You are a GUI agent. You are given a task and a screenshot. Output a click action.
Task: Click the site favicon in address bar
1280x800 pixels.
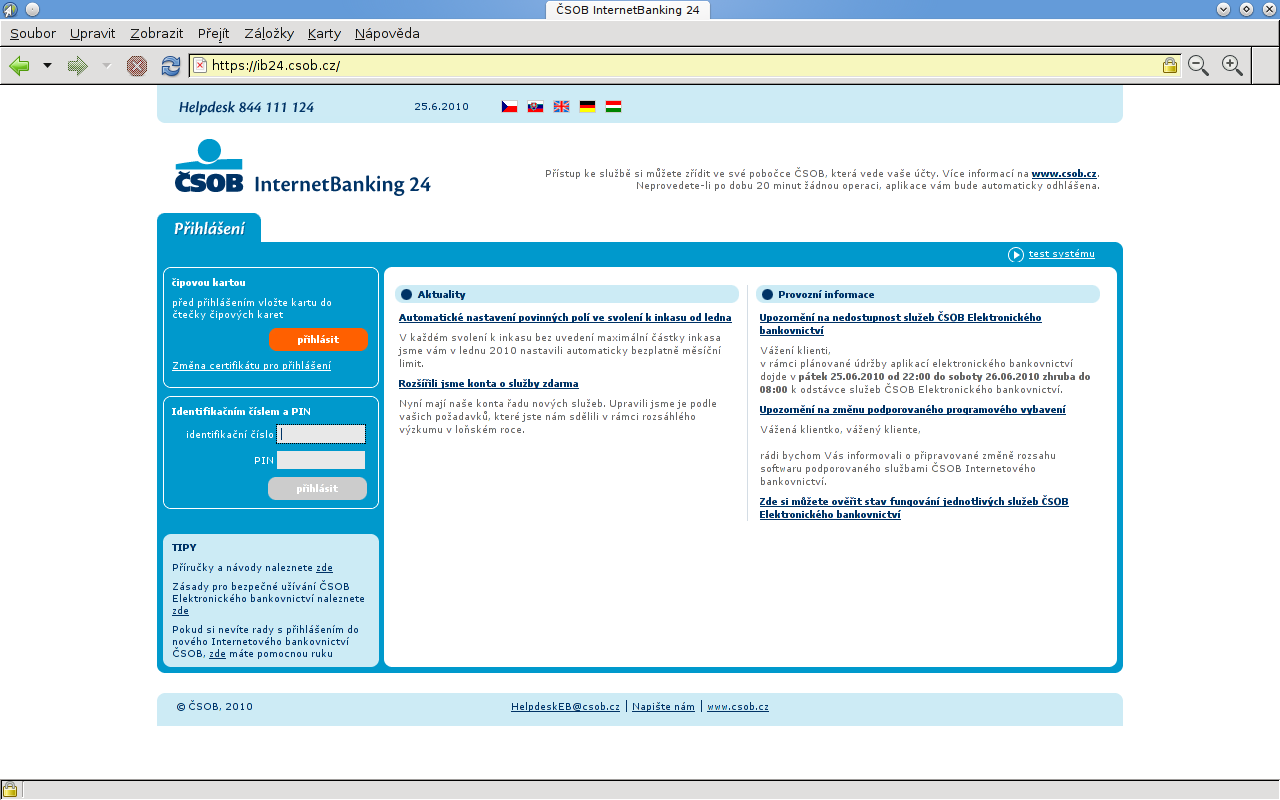[200, 65]
